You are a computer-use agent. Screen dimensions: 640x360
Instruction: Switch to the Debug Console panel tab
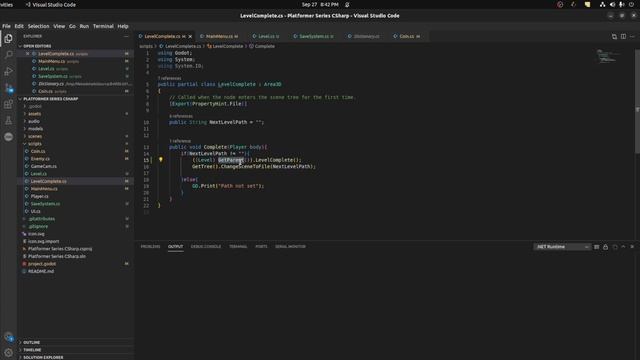coord(206,247)
